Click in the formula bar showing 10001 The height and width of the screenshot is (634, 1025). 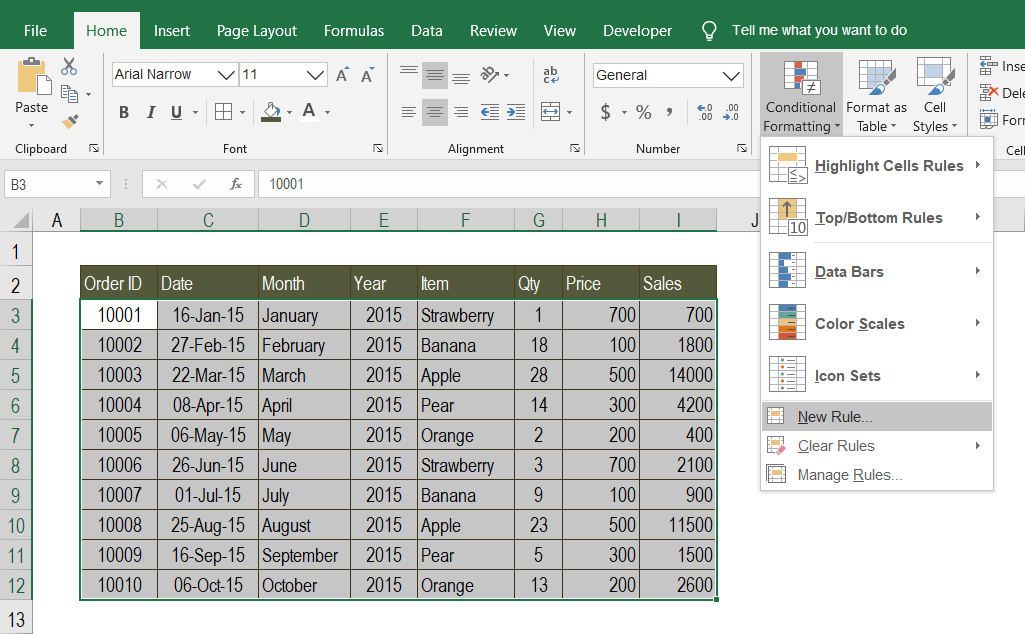(510, 184)
